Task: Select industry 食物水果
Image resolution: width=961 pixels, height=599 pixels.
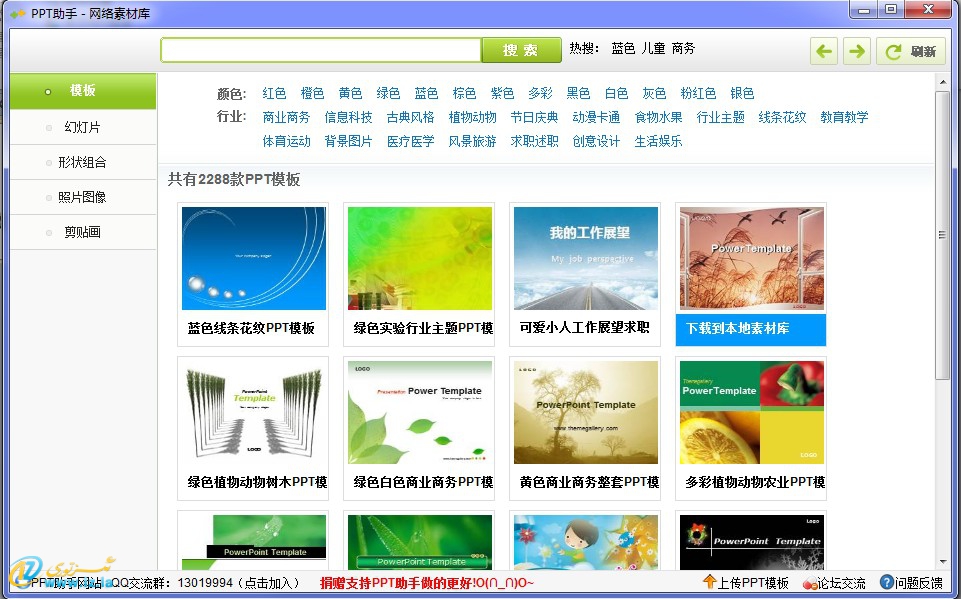Action: 658,117
